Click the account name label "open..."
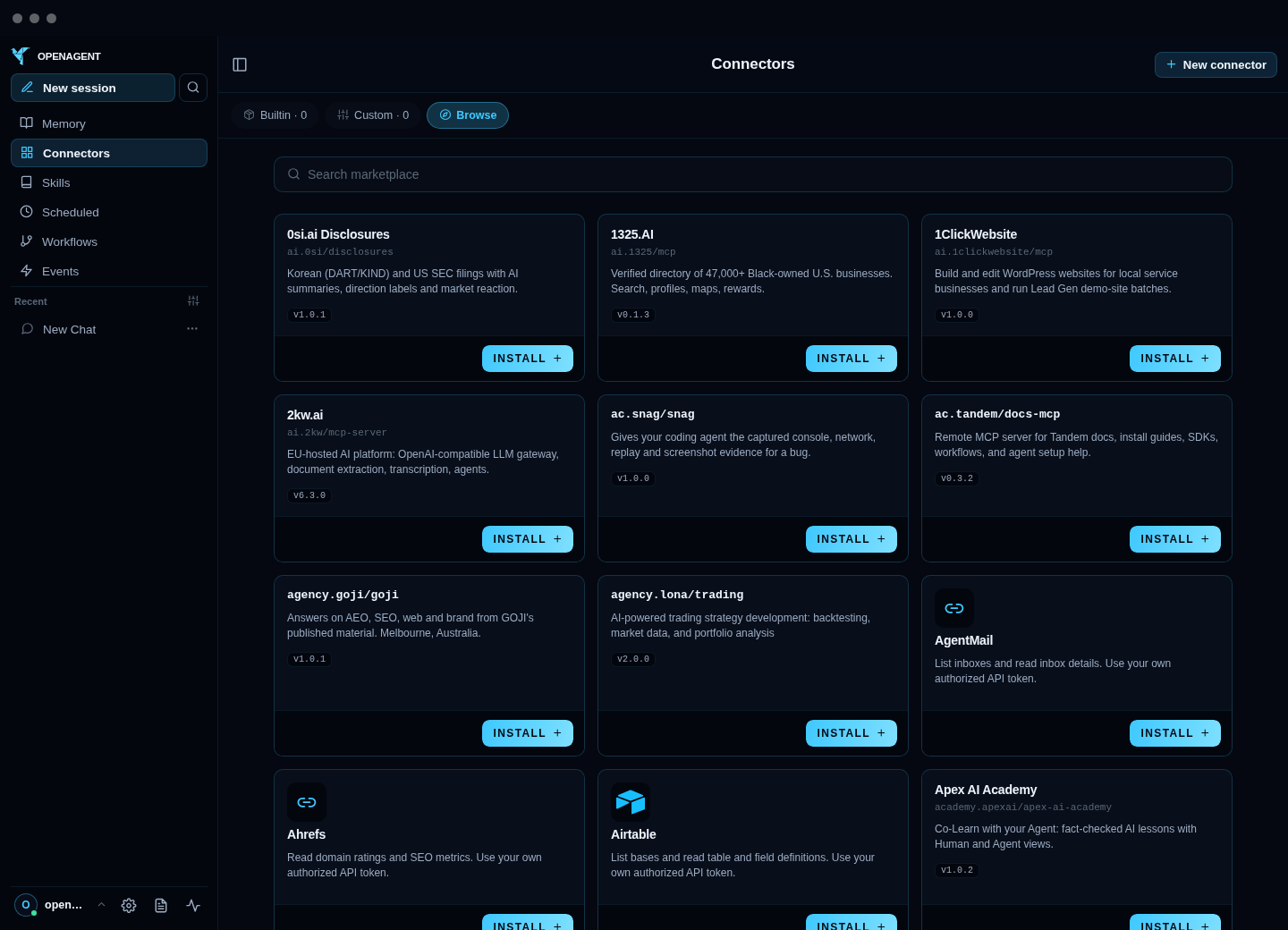Screen dimensions: 1288x930 64,905
